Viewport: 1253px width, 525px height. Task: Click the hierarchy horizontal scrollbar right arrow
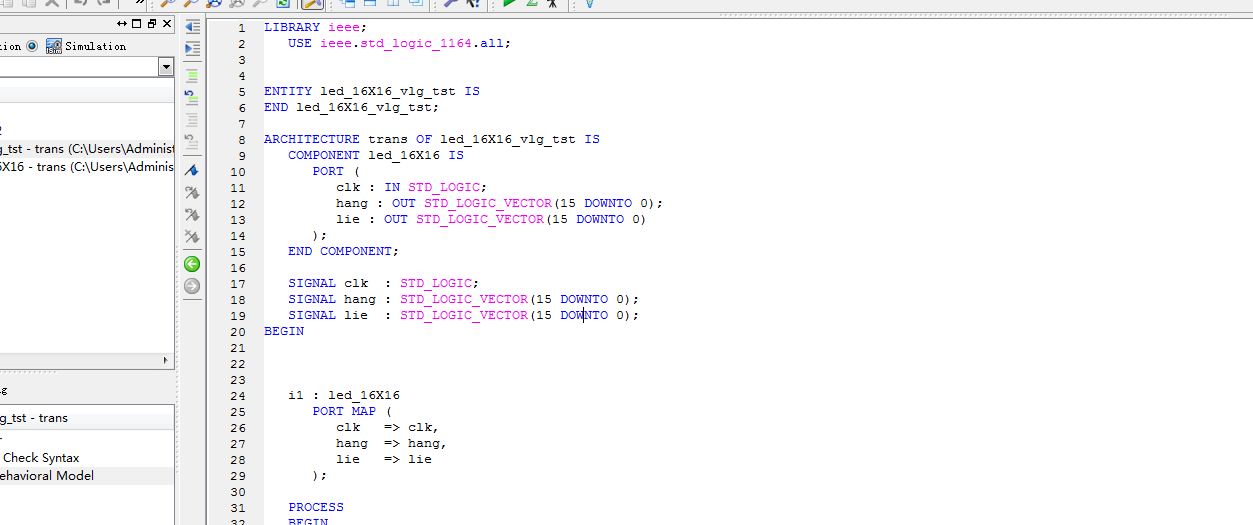tap(166, 360)
